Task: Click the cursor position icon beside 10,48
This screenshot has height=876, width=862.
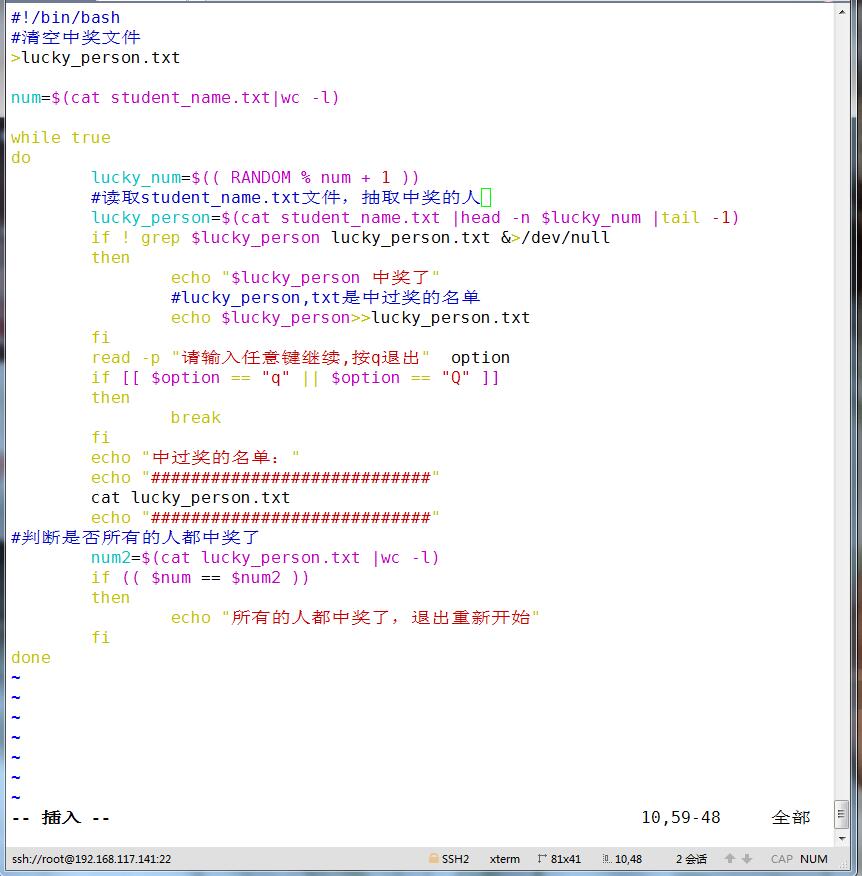Action: coord(607,859)
